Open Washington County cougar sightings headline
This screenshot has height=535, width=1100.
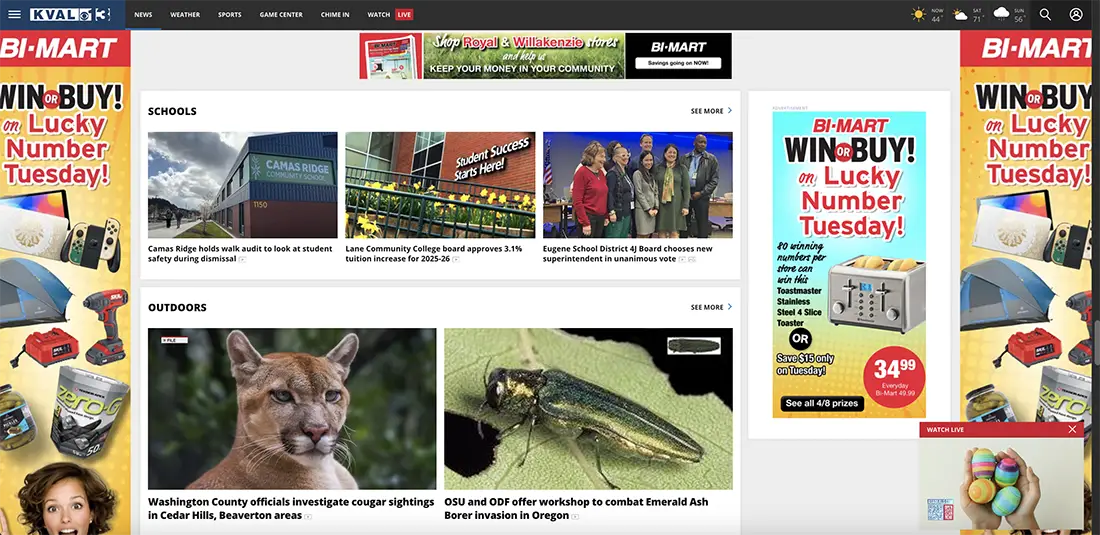[291, 508]
